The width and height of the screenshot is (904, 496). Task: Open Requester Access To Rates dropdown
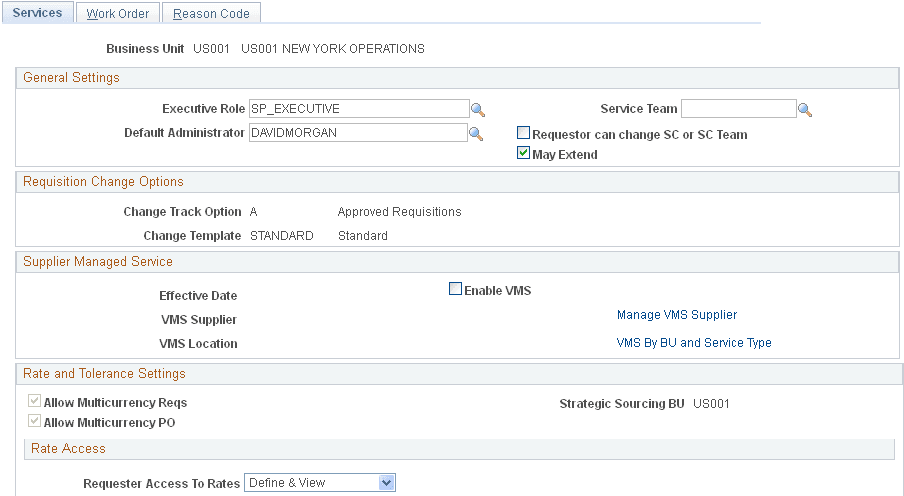[x=320, y=483]
